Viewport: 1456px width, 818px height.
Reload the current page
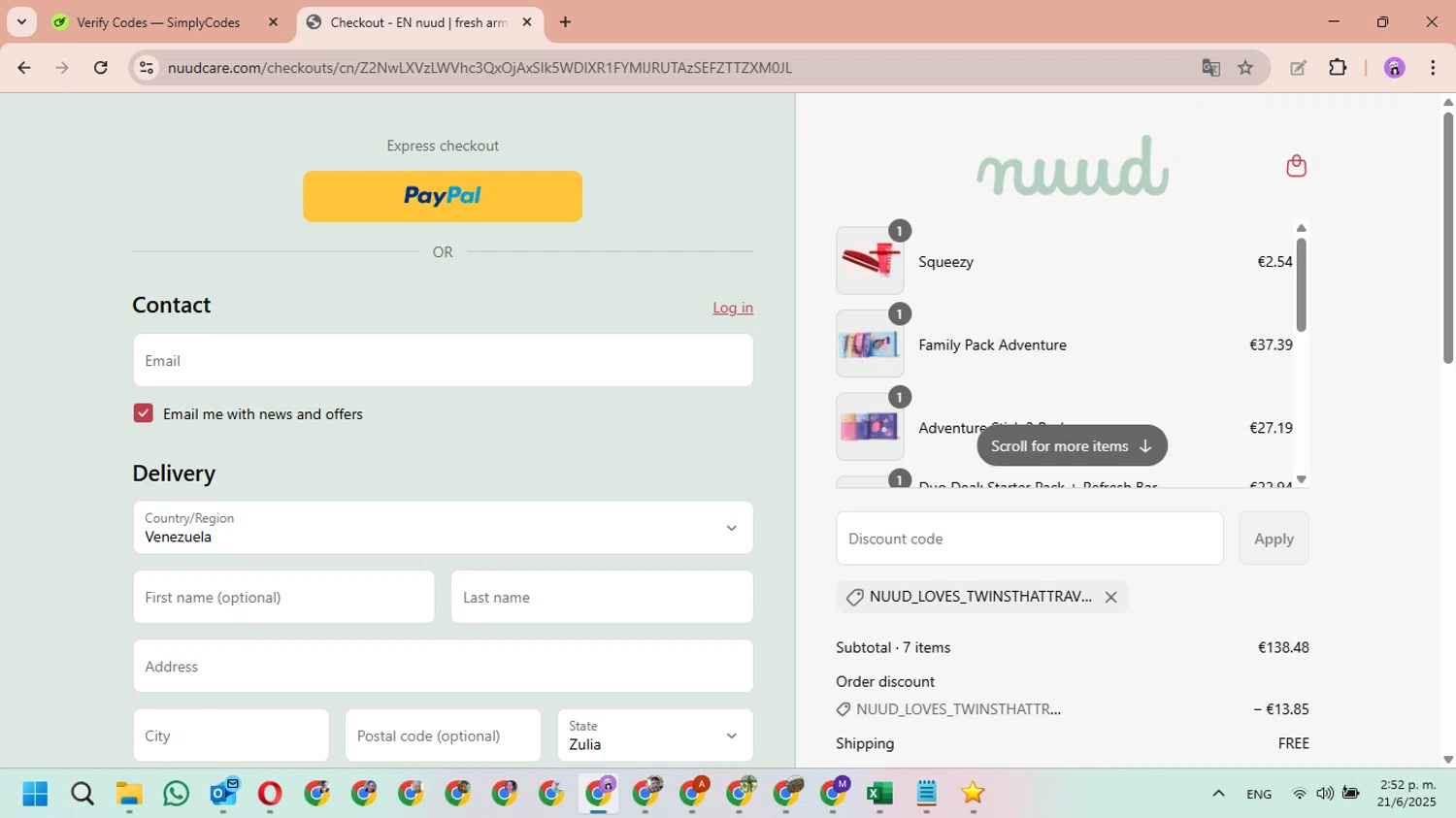101,68
